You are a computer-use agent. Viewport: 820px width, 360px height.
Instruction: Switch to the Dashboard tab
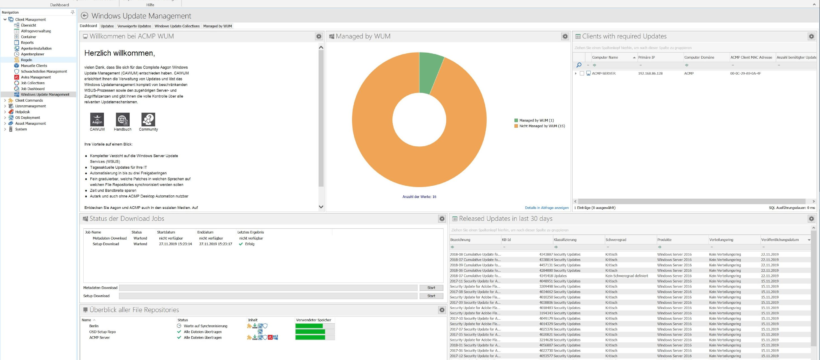coord(88,26)
